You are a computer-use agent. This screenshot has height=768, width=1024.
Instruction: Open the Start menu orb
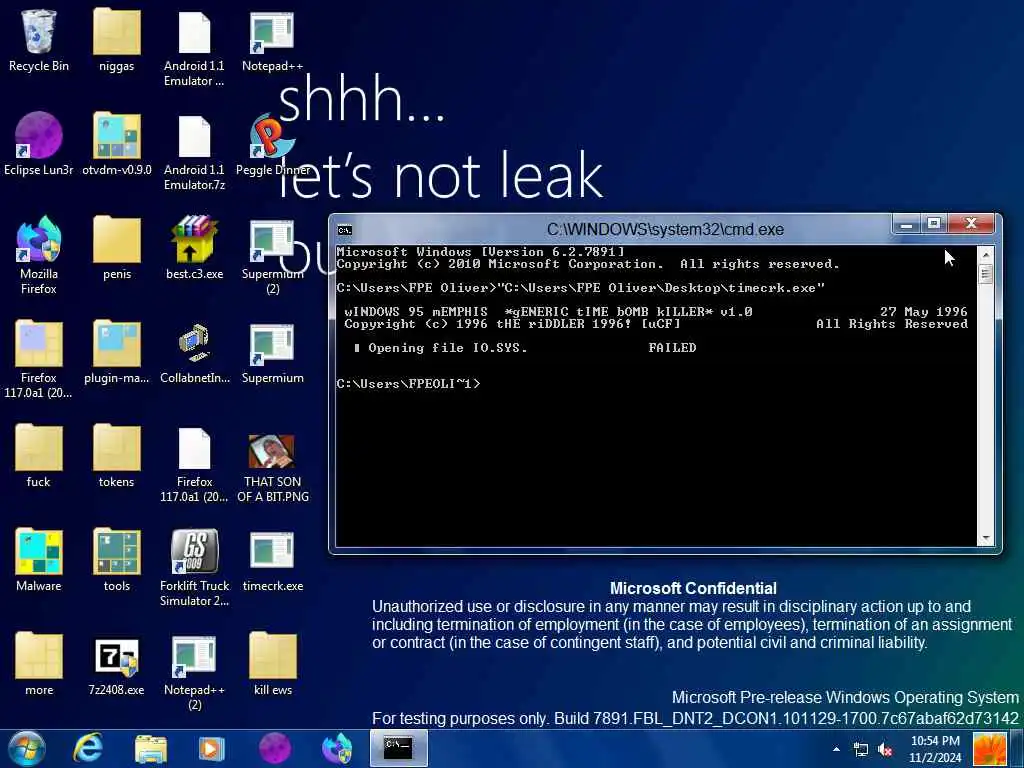[x=27, y=748]
